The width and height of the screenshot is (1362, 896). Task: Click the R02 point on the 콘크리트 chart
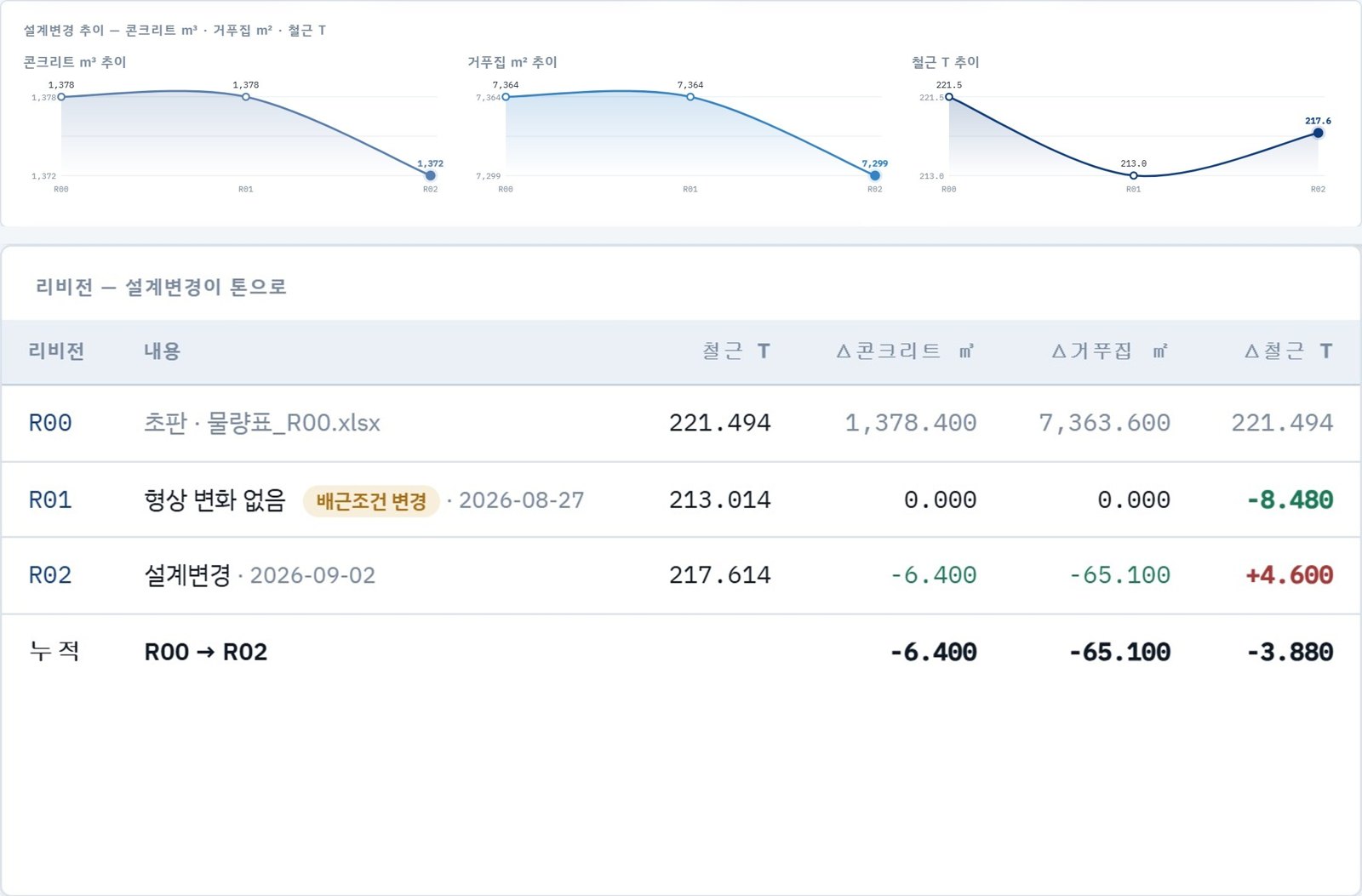tap(431, 176)
